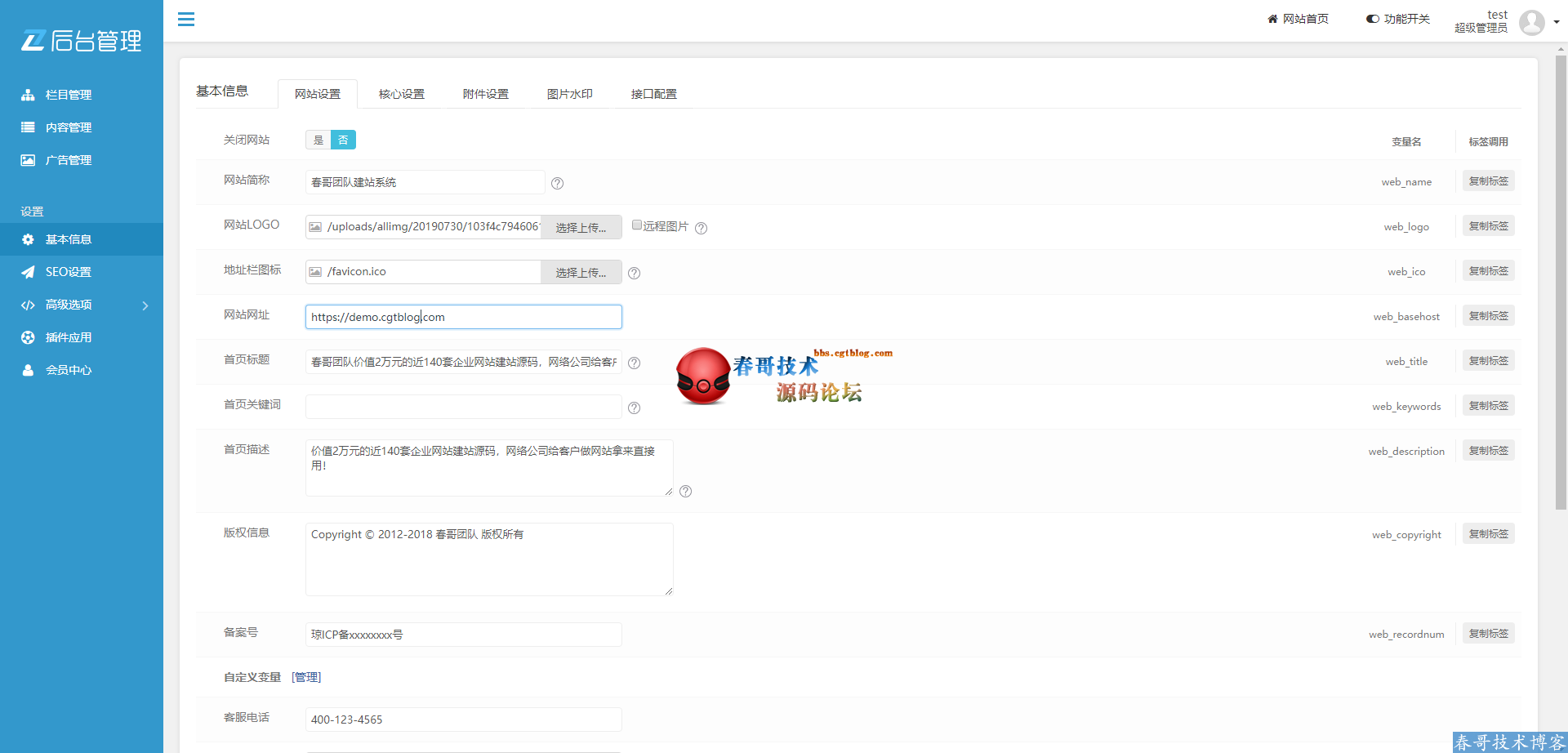Click help icon for 首页描述

click(x=686, y=492)
